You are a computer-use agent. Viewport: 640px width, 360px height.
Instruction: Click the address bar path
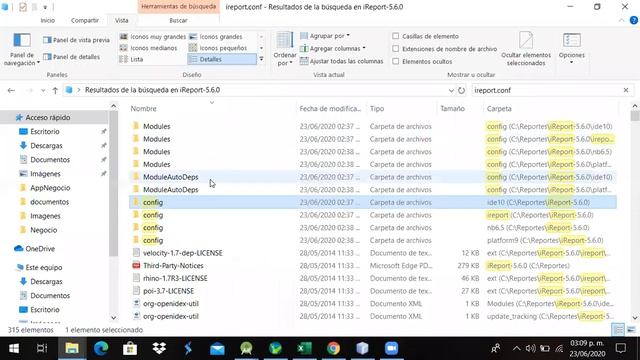(152, 90)
